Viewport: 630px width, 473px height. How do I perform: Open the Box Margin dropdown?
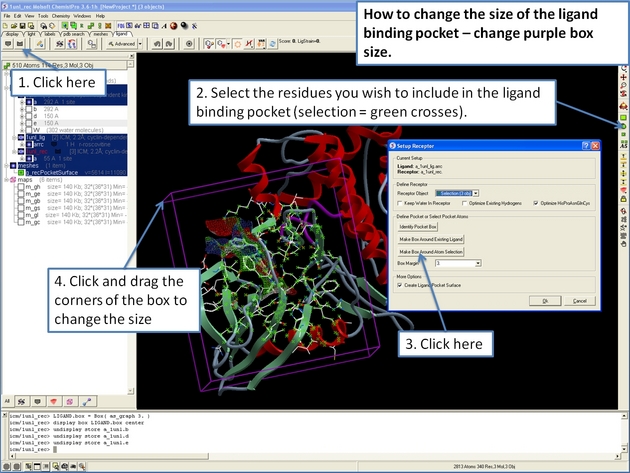(x=478, y=263)
